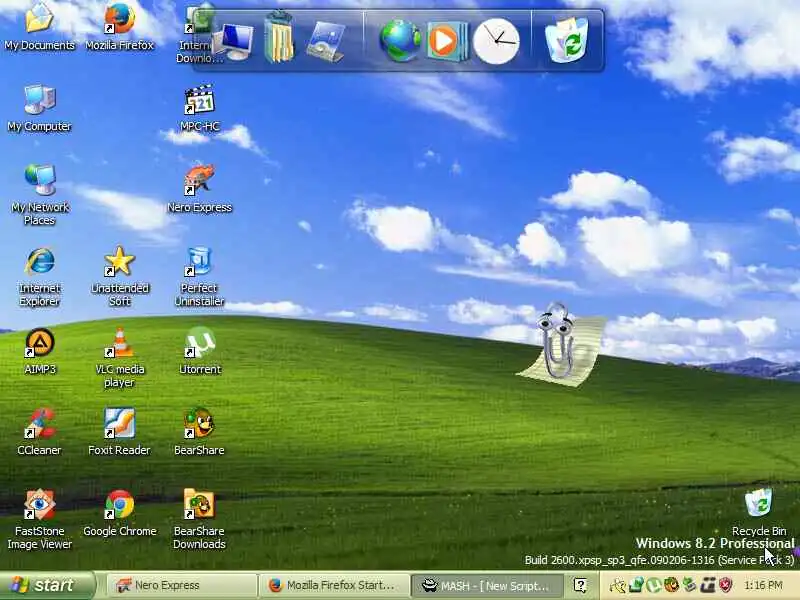
Task: Open the BearShare Downloads folder
Action: (199, 519)
